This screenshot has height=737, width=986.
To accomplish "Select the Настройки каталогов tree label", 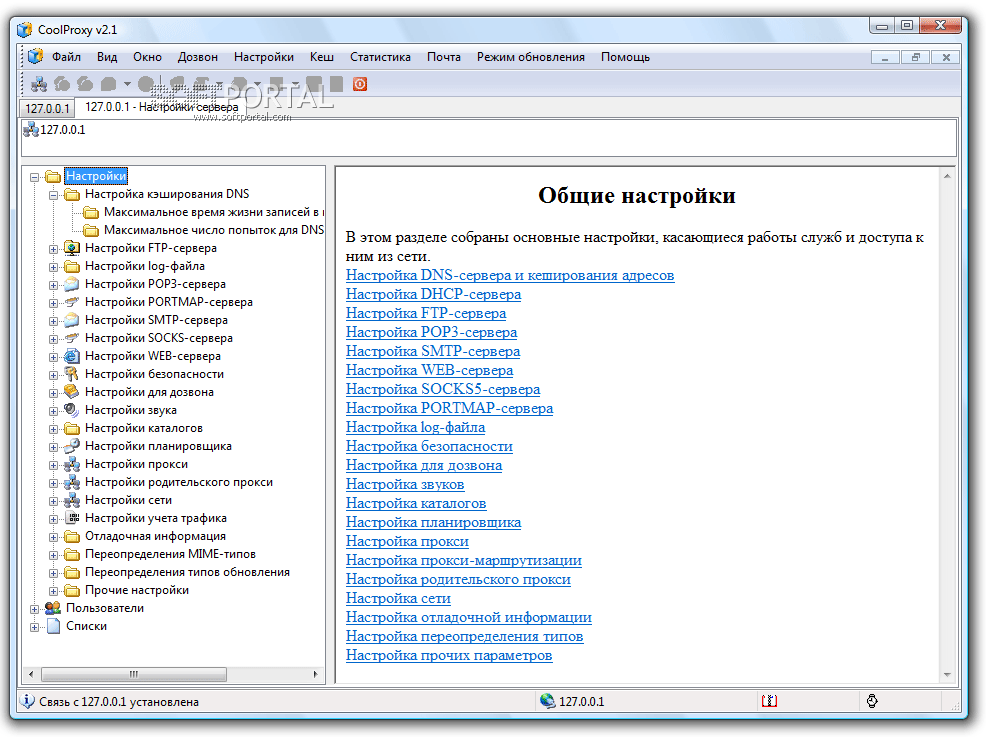I will pyautogui.click(x=144, y=428).
